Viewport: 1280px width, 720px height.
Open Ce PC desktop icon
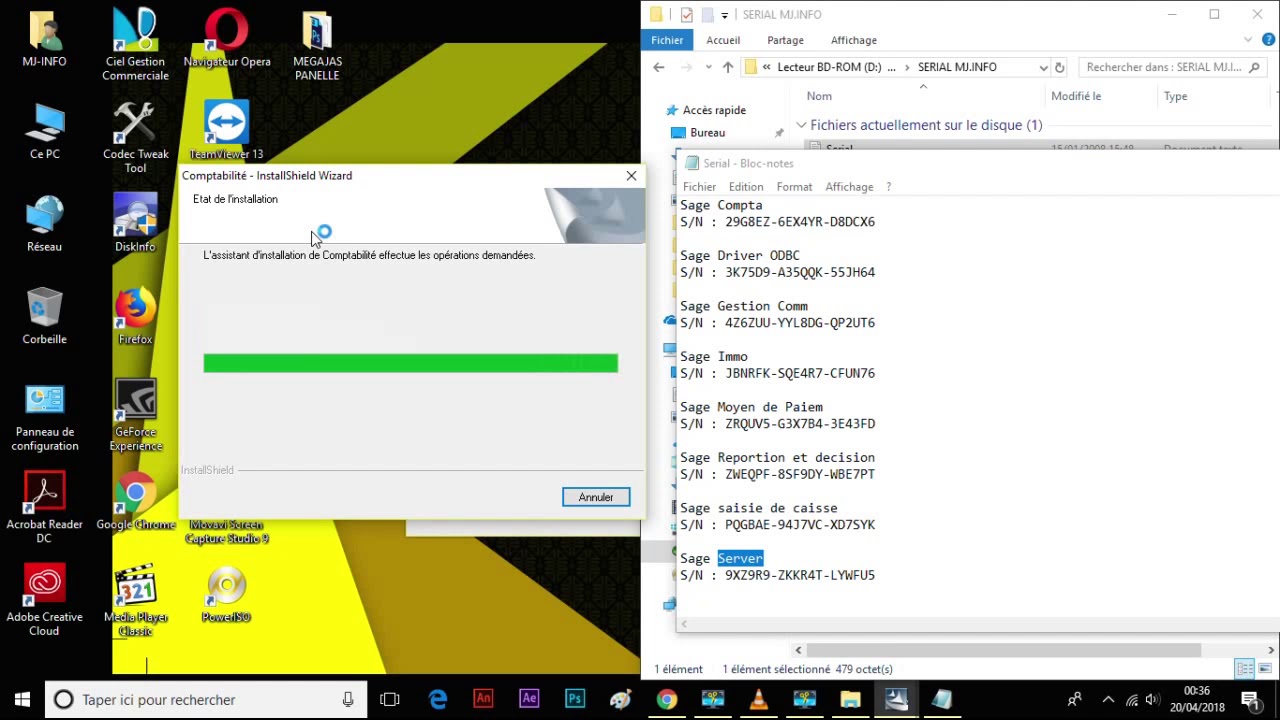[44, 131]
